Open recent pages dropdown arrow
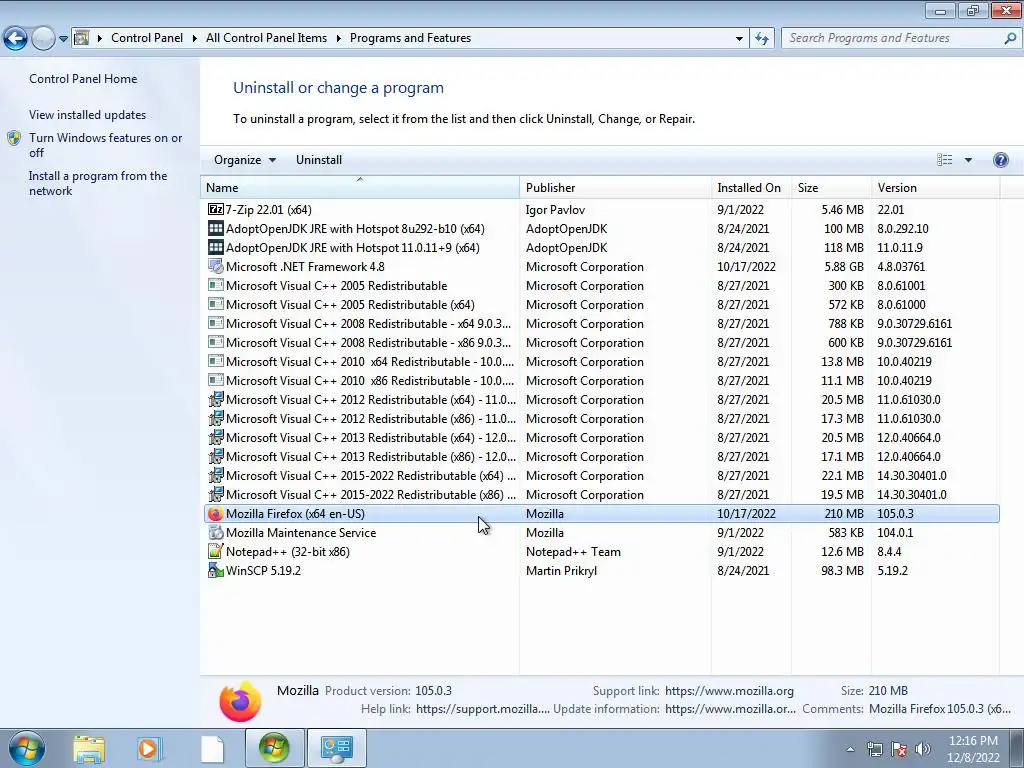 [63, 39]
